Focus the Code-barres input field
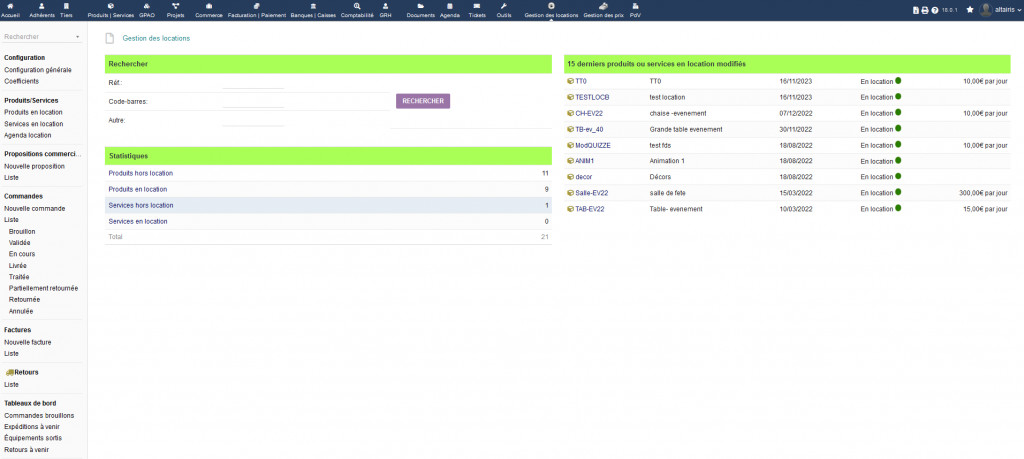 click(253, 101)
